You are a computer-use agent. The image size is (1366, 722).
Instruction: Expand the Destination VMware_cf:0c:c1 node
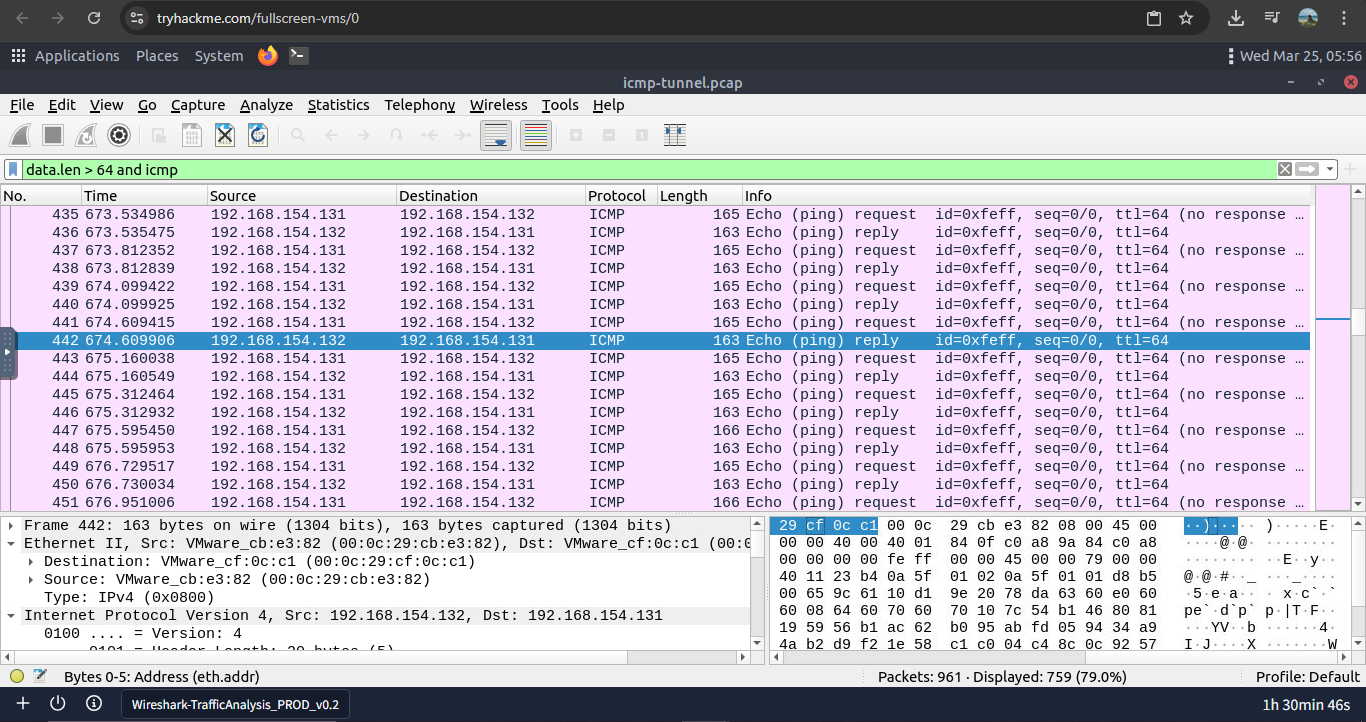31,561
